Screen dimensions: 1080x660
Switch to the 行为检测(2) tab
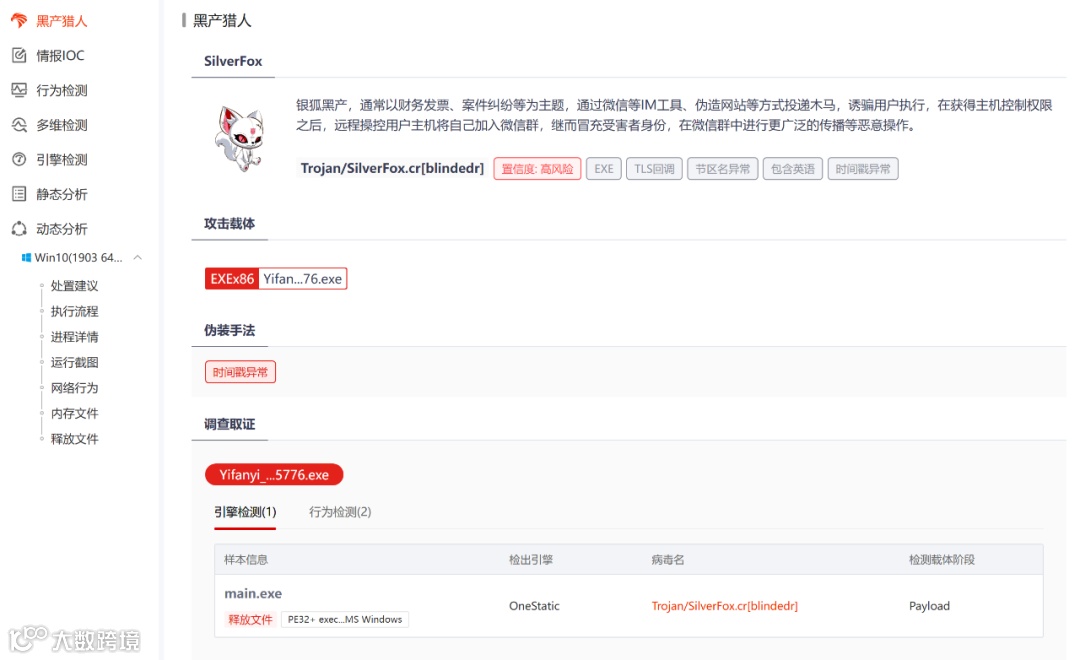(340, 512)
